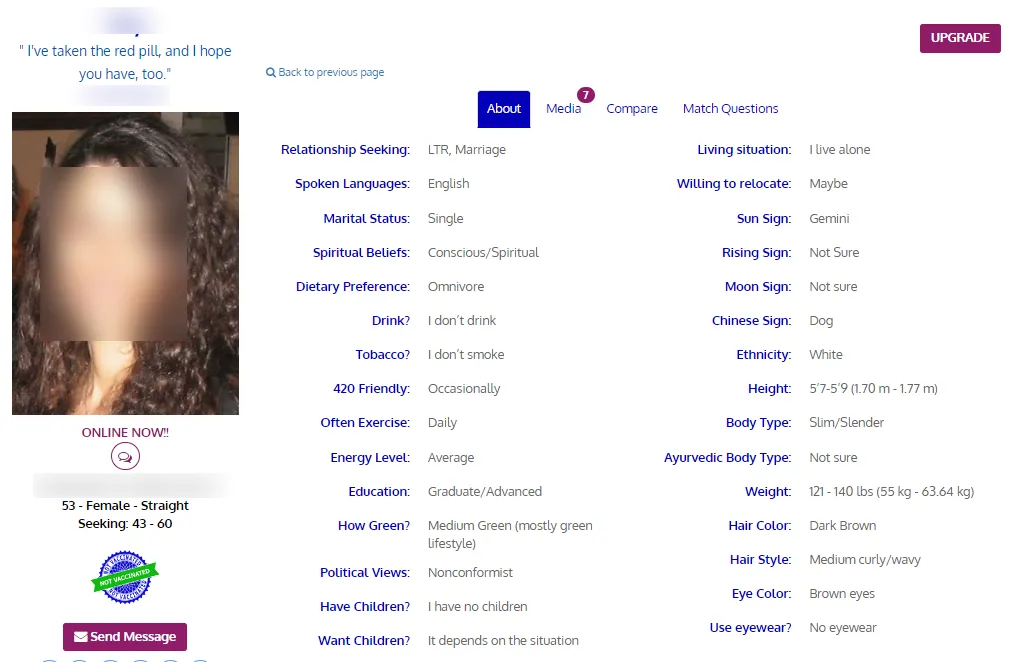Select the Relationship Seeking label
This screenshot has height=662, width=1018.
[x=345, y=150]
